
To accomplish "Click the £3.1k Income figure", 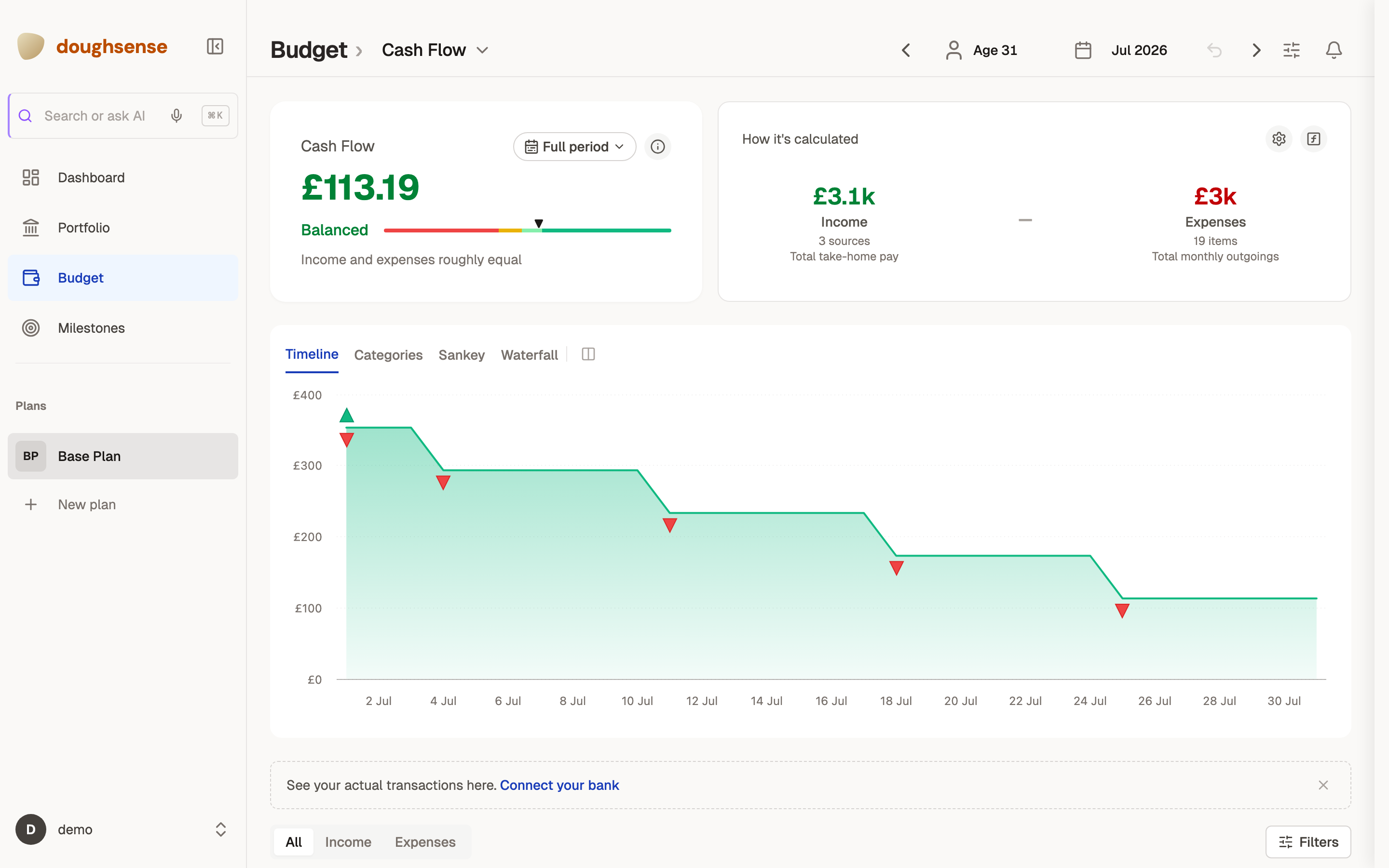I will 844,197.
